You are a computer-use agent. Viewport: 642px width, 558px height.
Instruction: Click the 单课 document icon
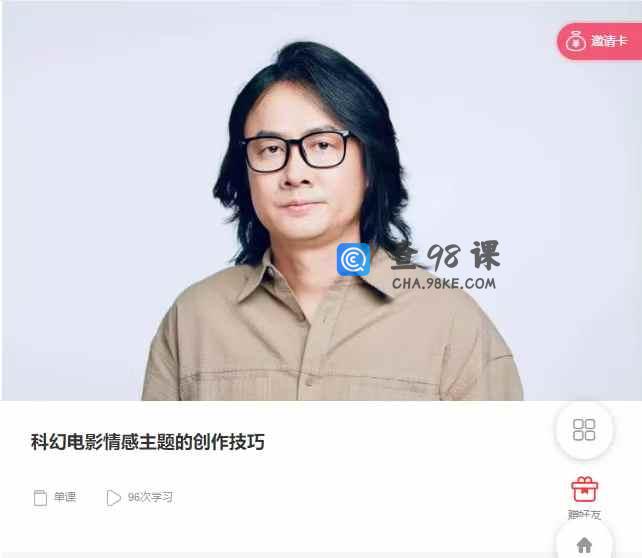point(40,497)
